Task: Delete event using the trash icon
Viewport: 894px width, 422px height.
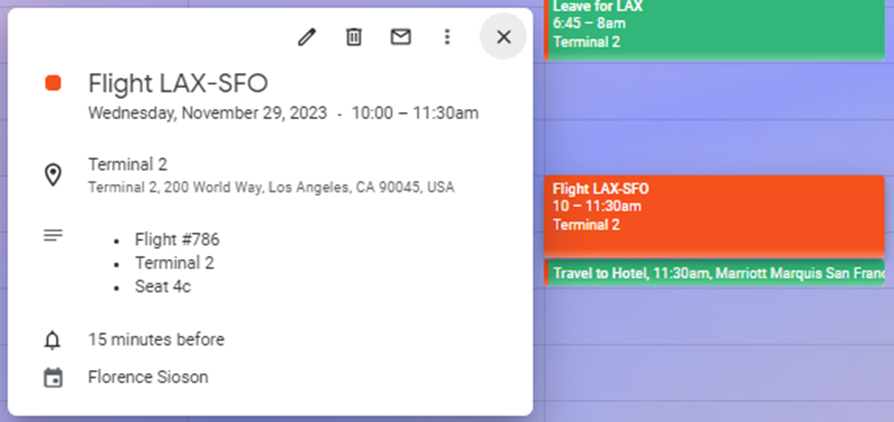Action: click(354, 37)
